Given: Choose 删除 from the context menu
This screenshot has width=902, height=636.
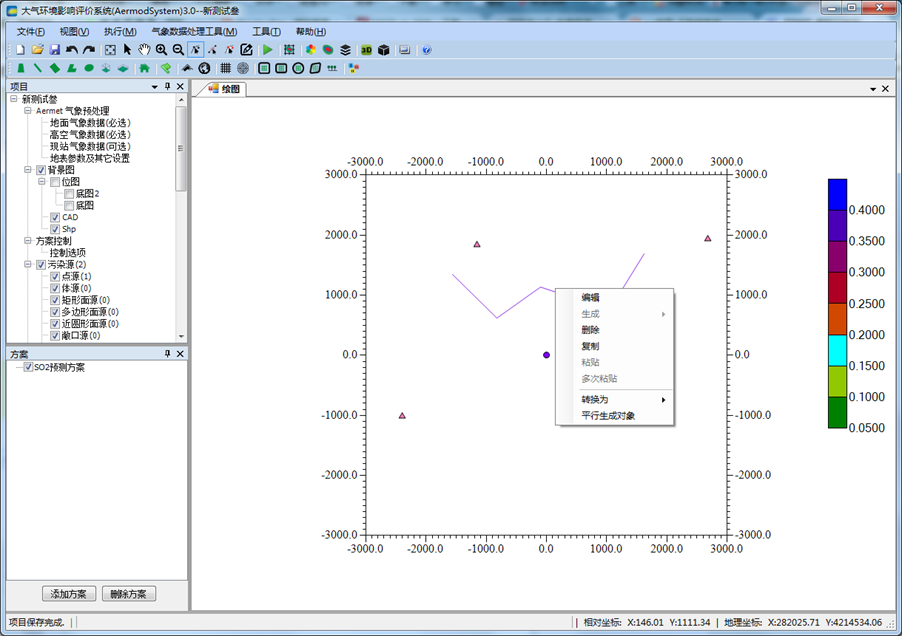Looking at the screenshot, I should [x=590, y=329].
